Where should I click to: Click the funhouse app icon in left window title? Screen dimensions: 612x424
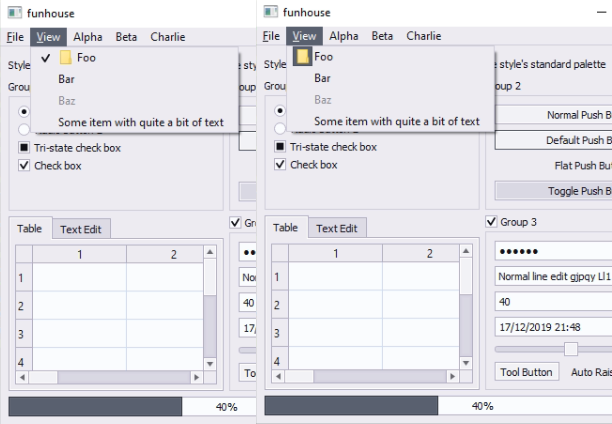pos(15,12)
